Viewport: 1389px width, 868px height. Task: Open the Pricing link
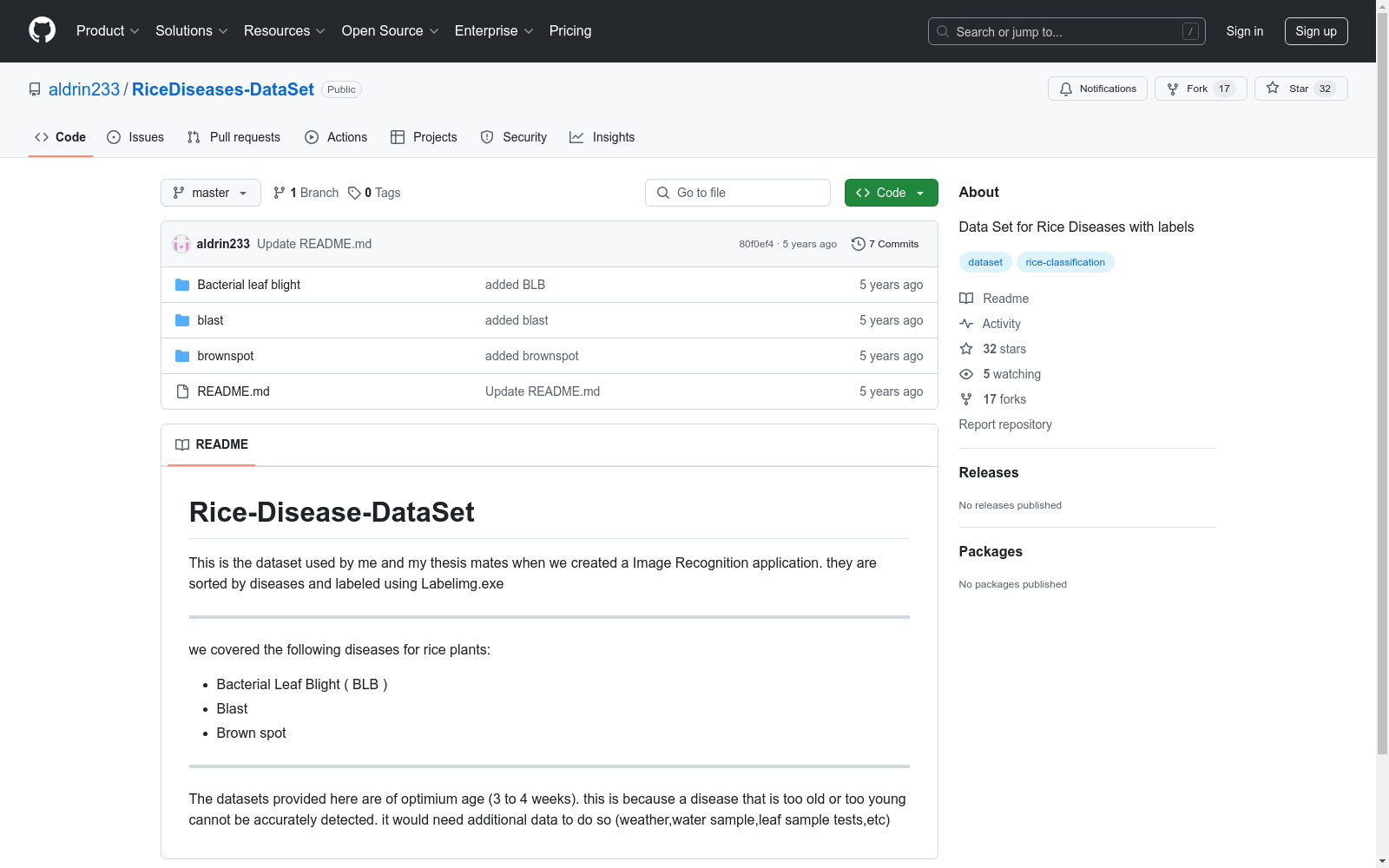pos(570,30)
